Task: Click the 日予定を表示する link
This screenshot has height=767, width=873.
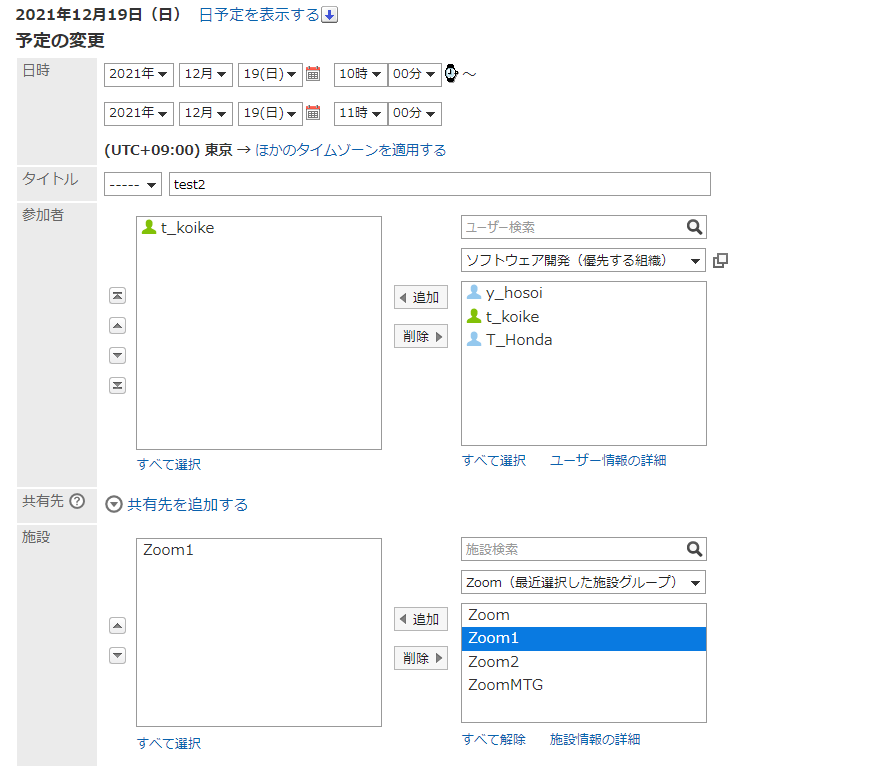Action: pos(259,14)
